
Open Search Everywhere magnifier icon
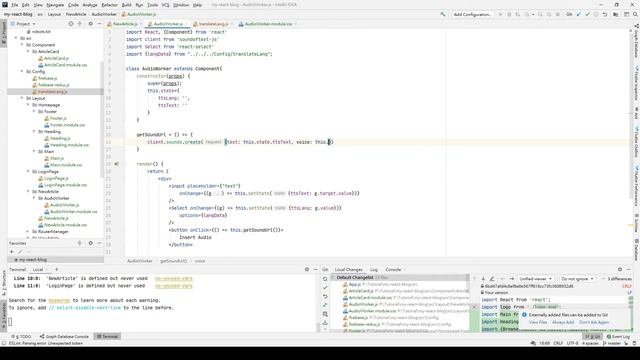[x=636, y=14]
